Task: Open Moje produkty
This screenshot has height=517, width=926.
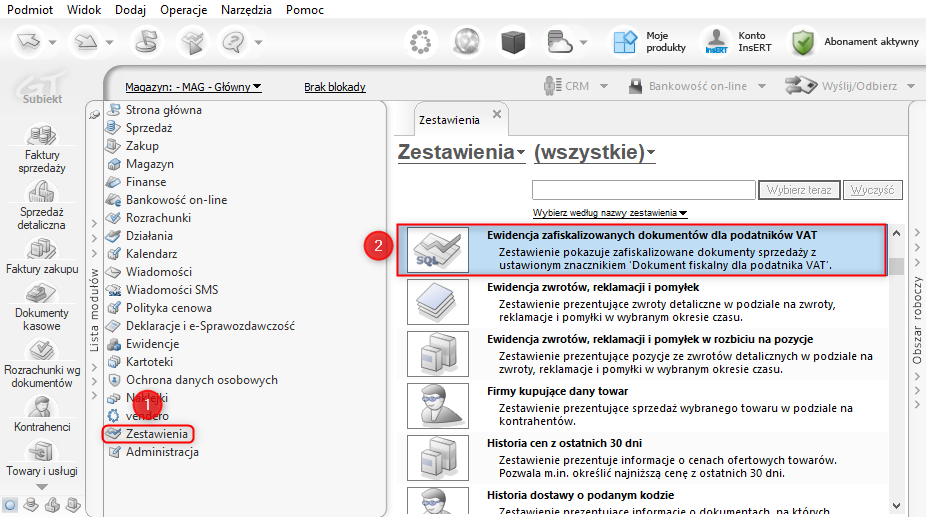Action: click(648, 42)
